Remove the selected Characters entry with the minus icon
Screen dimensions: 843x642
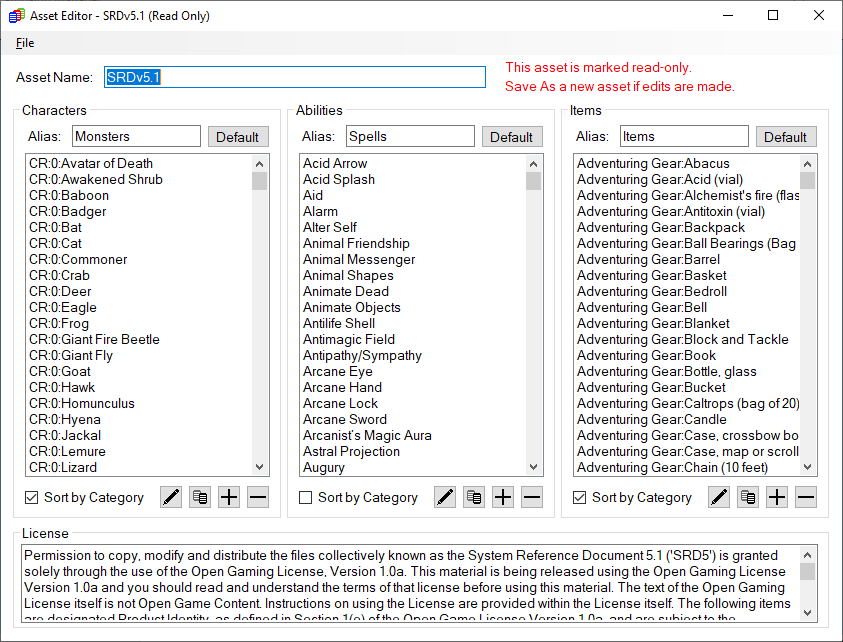pyautogui.click(x=258, y=497)
